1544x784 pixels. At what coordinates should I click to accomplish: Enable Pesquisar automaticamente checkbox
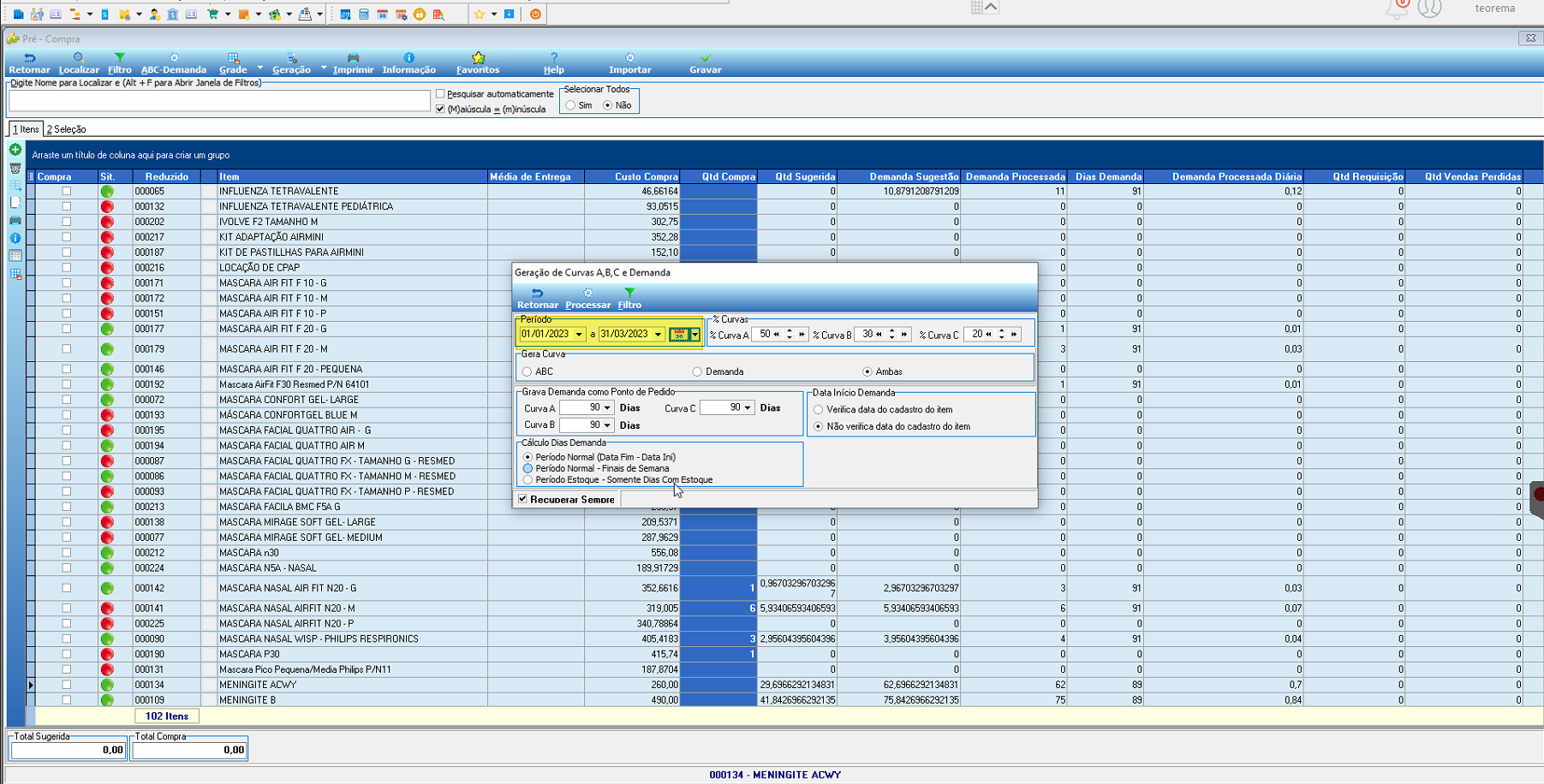[x=440, y=94]
